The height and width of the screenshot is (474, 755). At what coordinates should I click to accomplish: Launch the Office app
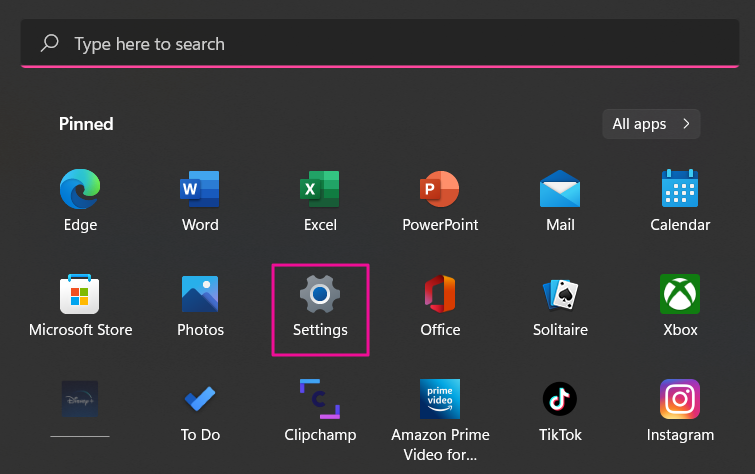coord(440,295)
